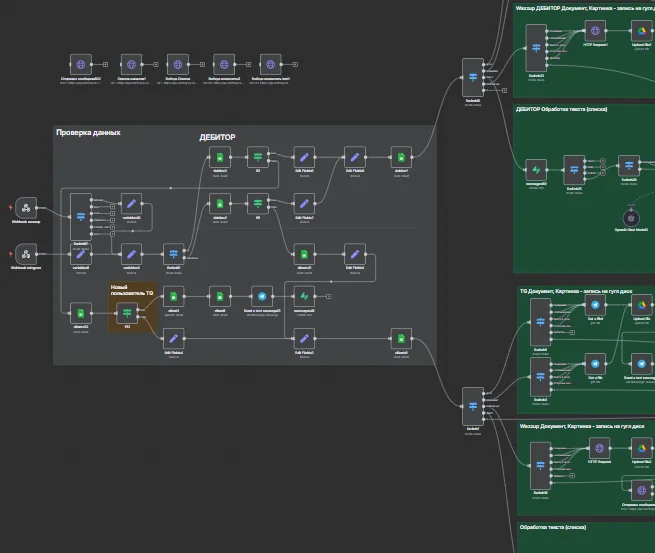Click plus handle on Switch left of Wazzup ДЕБИТОР

(505, 90)
